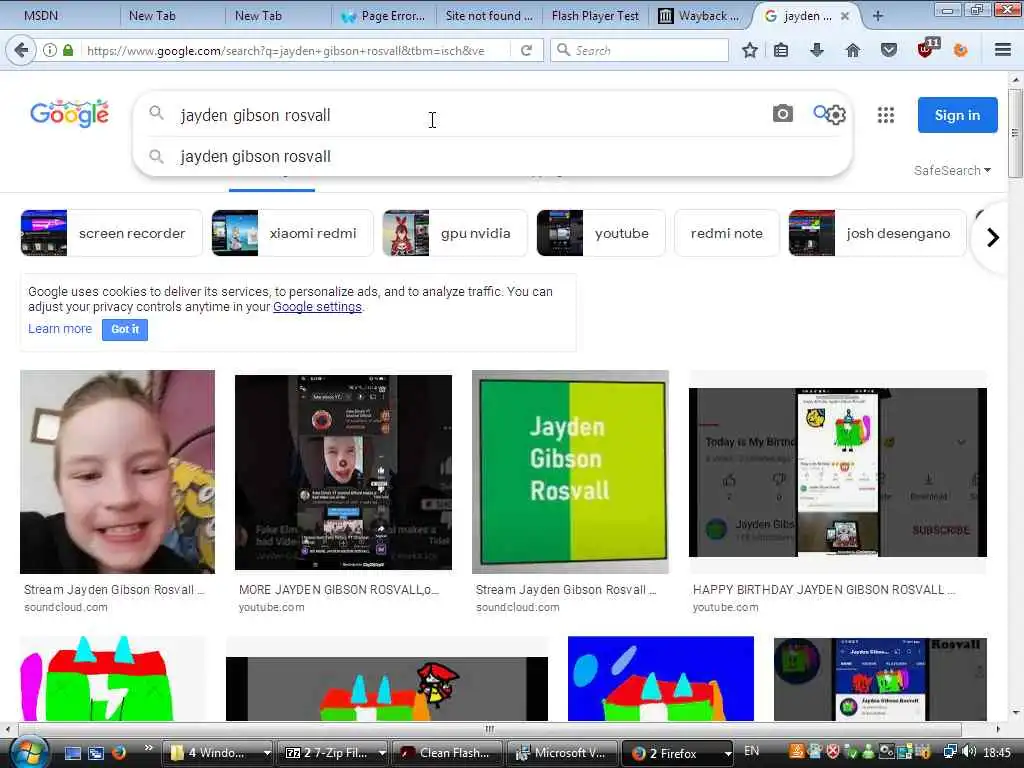Click Show Desktop icon in quick launch
1024x768 pixels.
72,753
